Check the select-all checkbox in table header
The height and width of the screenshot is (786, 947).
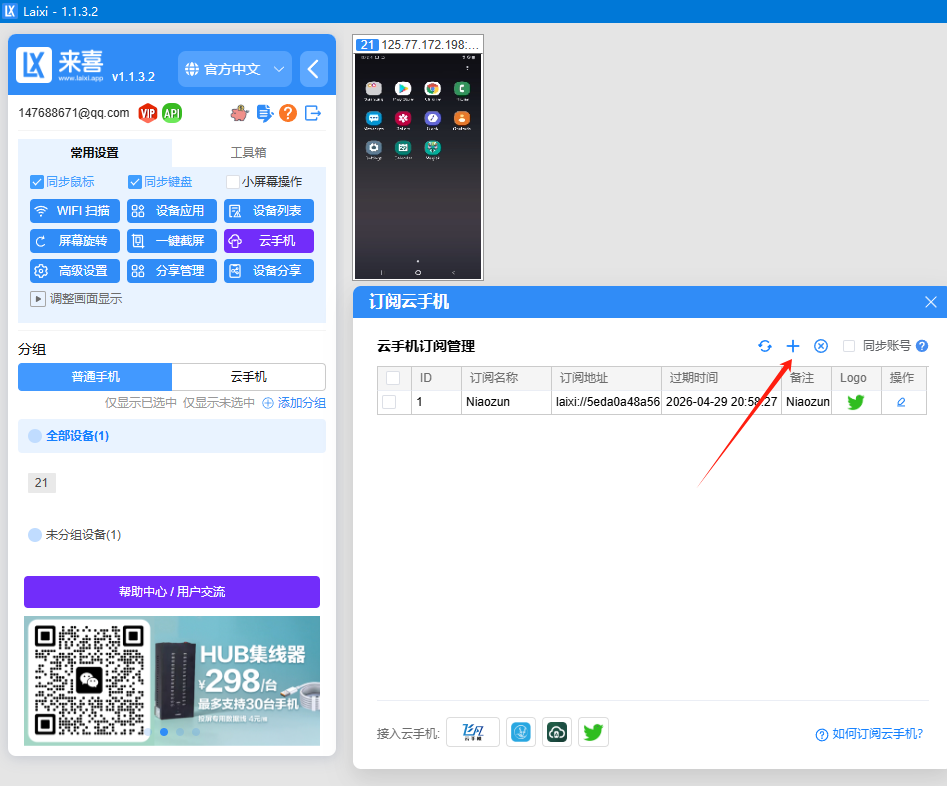[393, 378]
